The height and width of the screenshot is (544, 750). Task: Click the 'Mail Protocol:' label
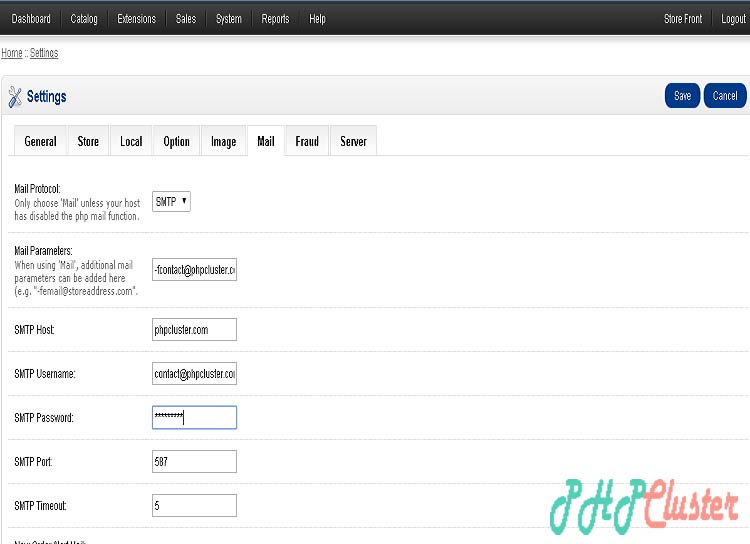37,189
